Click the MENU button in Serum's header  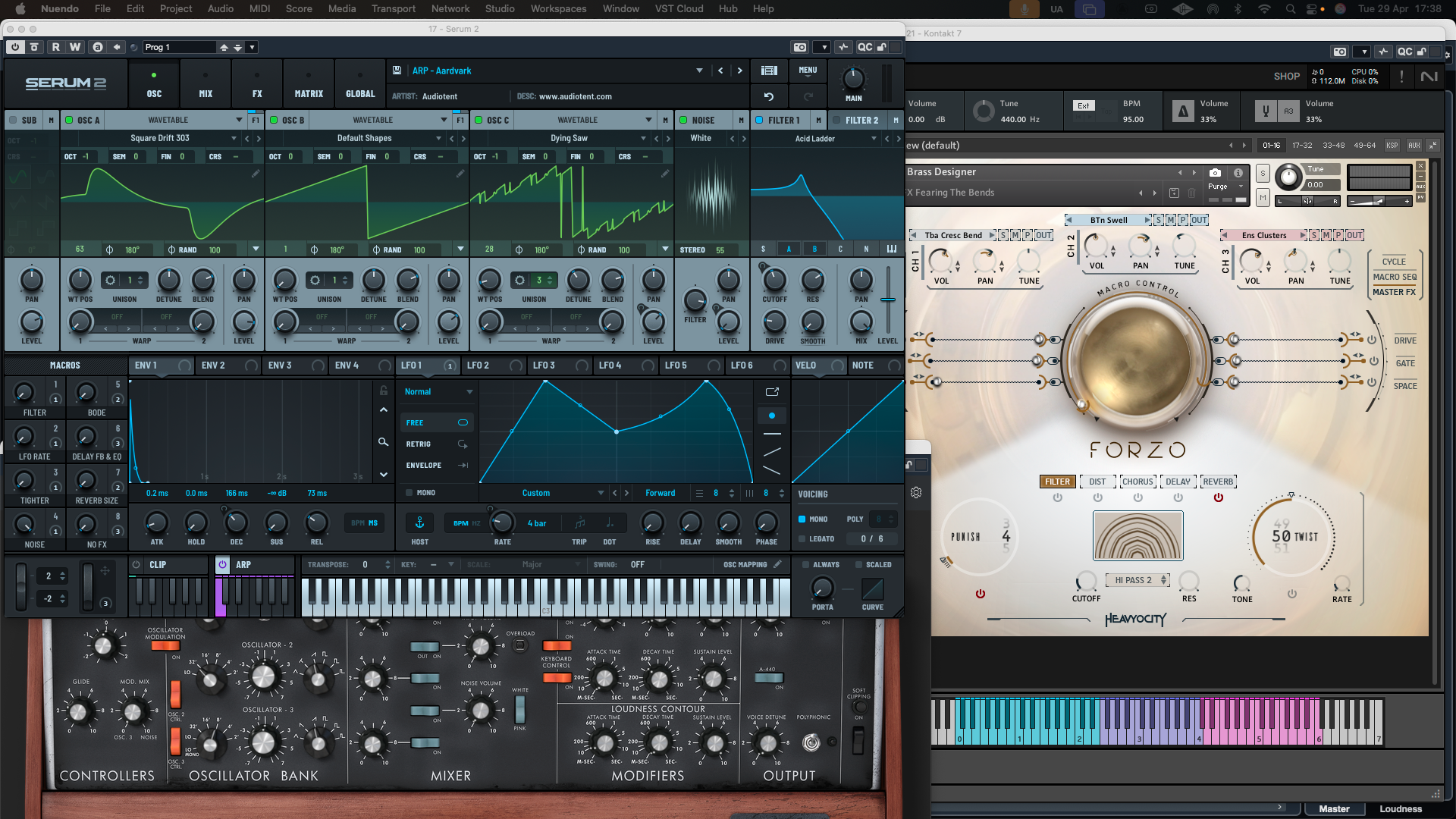[x=808, y=71]
